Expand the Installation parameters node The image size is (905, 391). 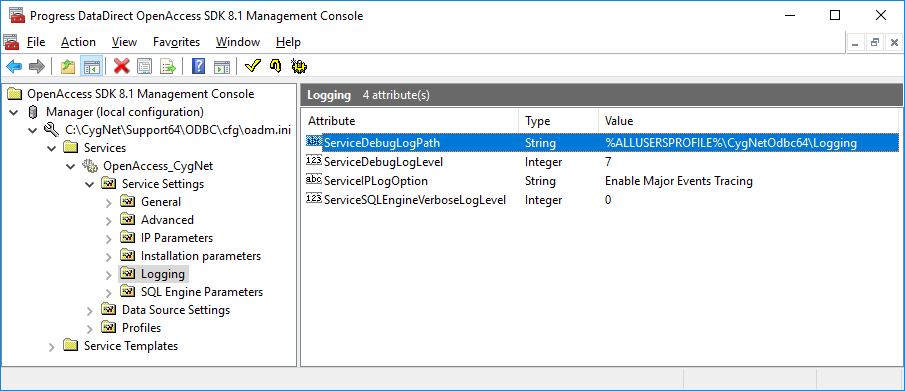pyautogui.click(x=109, y=256)
